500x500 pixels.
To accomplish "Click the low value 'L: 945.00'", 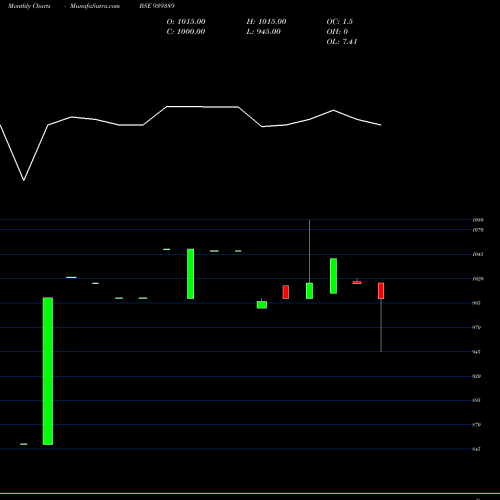I will coord(263,32).
